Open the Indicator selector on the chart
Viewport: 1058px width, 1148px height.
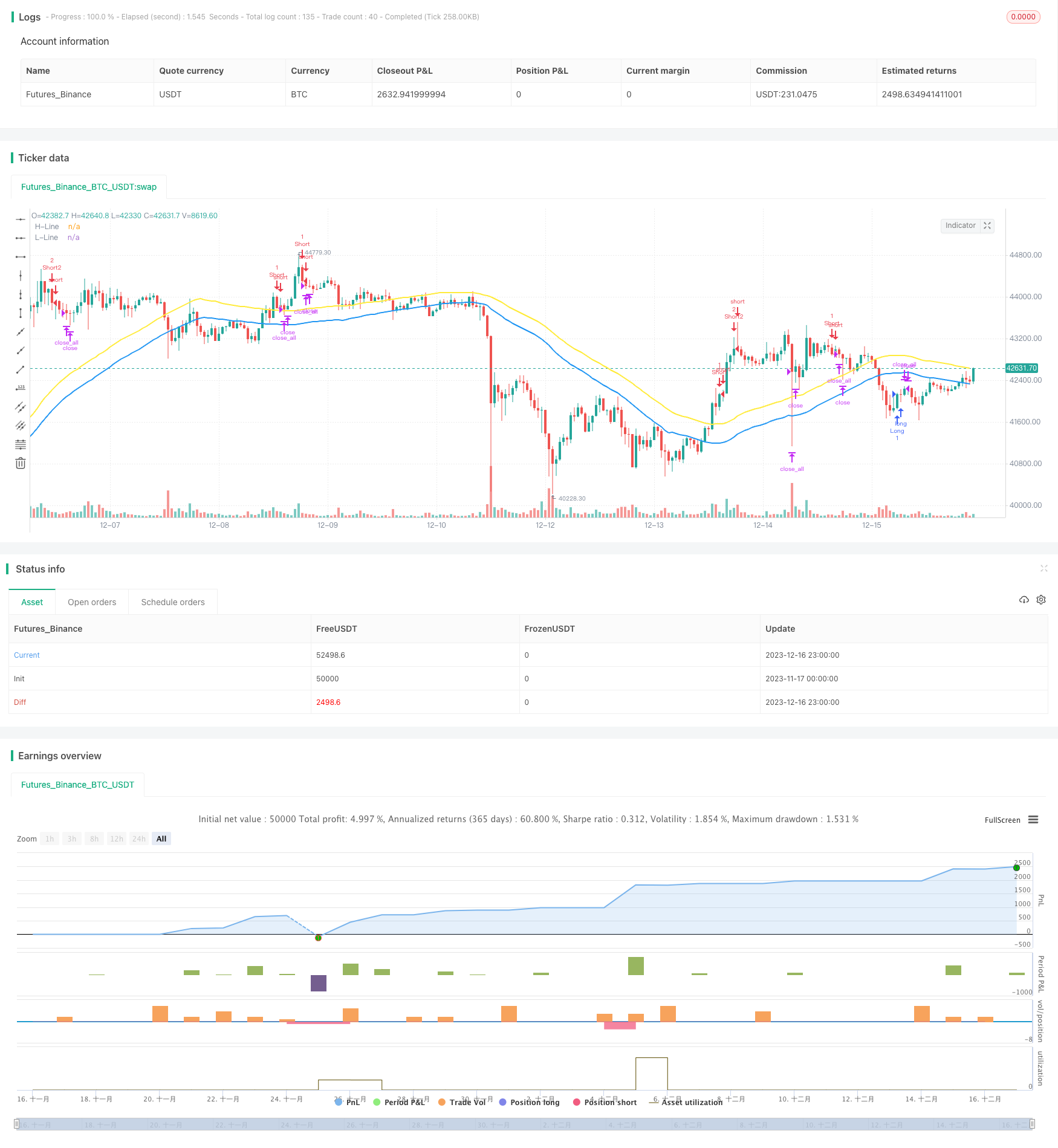(961, 225)
